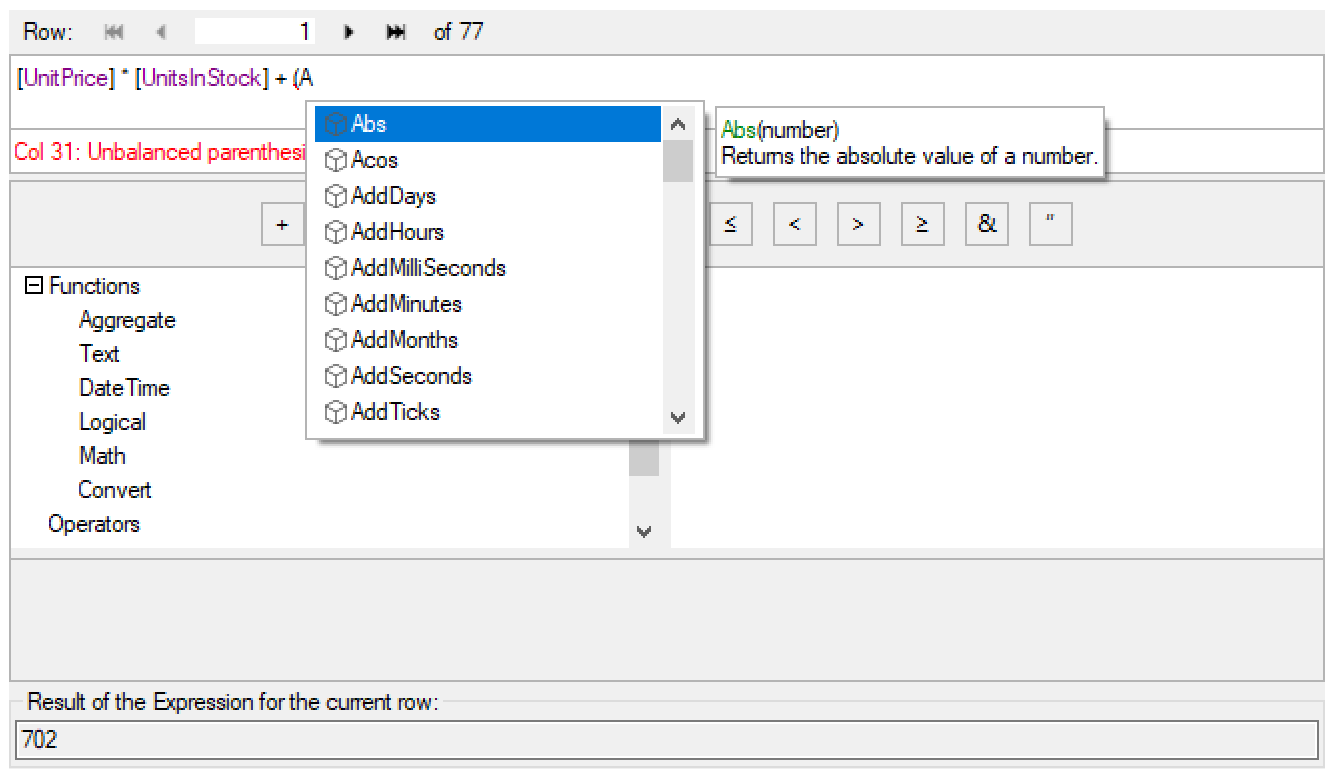Click the plus operator button

pyautogui.click(x=282, y=224)
